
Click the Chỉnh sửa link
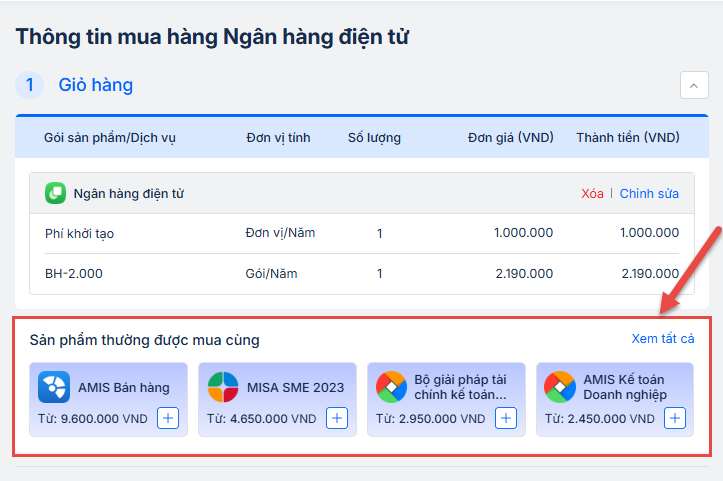click(x=649, y=193)
